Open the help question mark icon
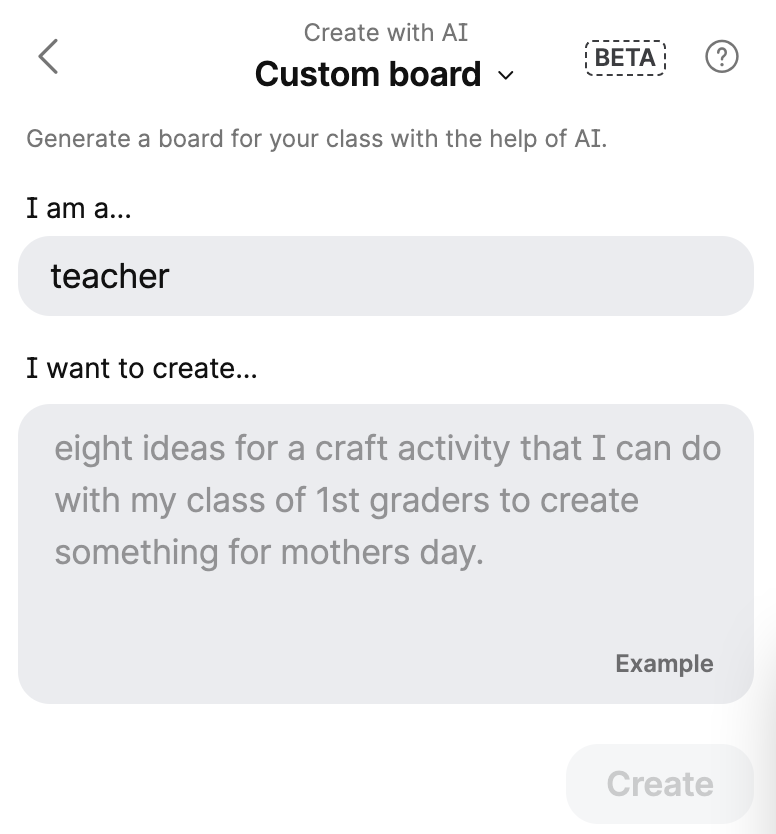Image resolution: width=776 pixels, height=834 pixels. [721, 57]
